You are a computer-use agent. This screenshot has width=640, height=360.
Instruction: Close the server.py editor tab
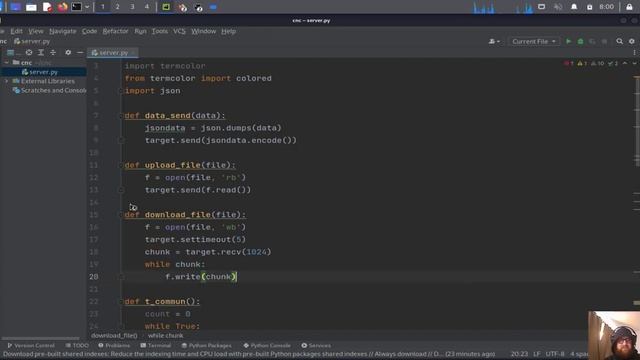click(x=133, y=52)
